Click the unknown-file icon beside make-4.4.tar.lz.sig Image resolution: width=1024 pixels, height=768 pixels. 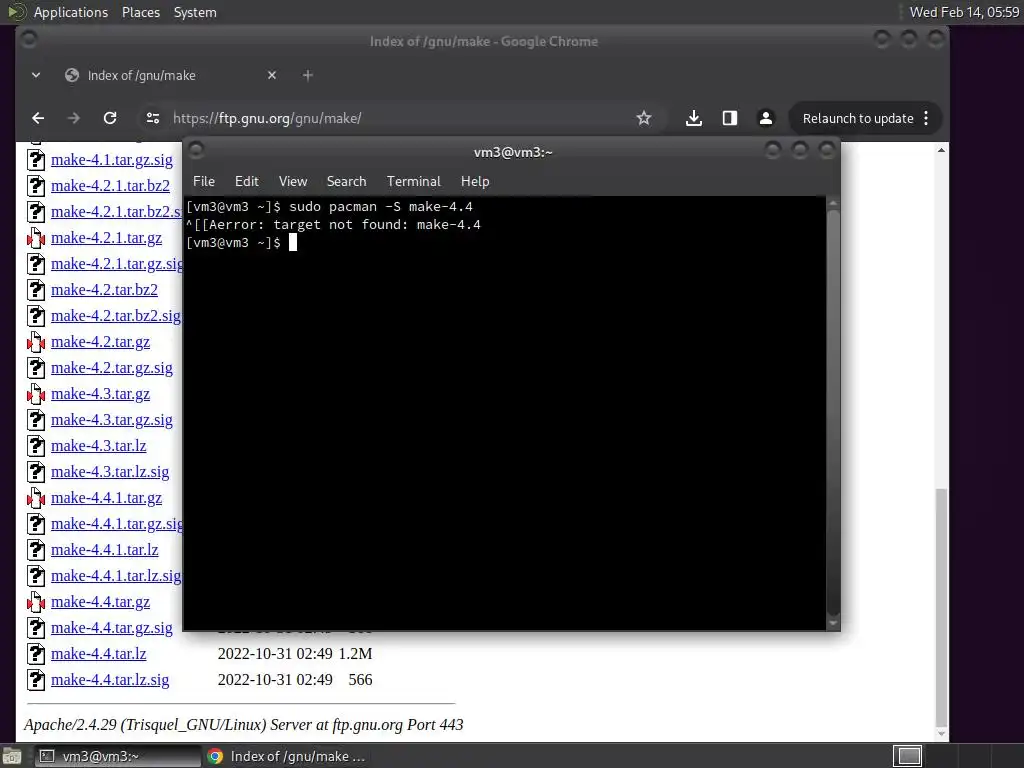click(x=36, y=680)
